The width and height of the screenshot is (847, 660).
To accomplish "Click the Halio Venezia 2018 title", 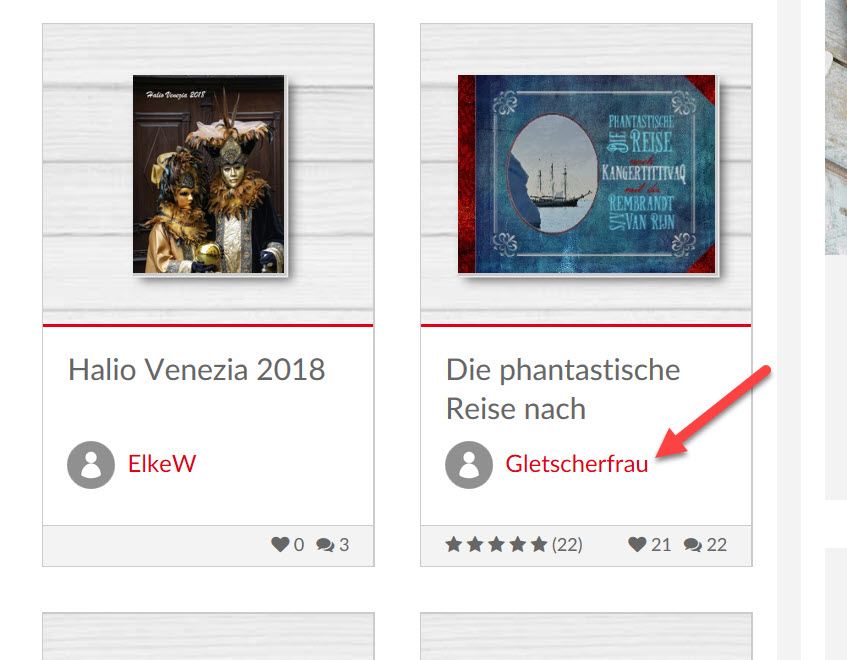I will (197, 370).
